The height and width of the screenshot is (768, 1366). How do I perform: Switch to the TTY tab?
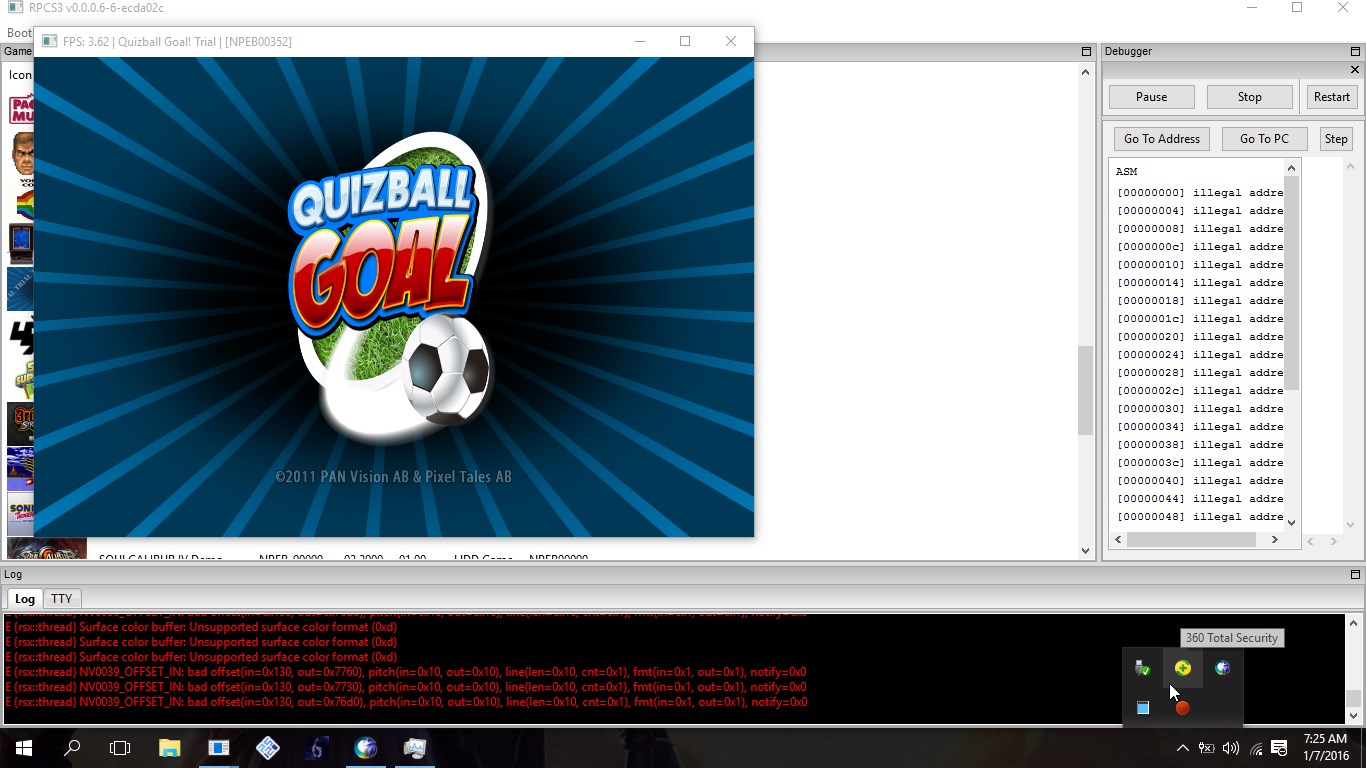coord(62,599)
